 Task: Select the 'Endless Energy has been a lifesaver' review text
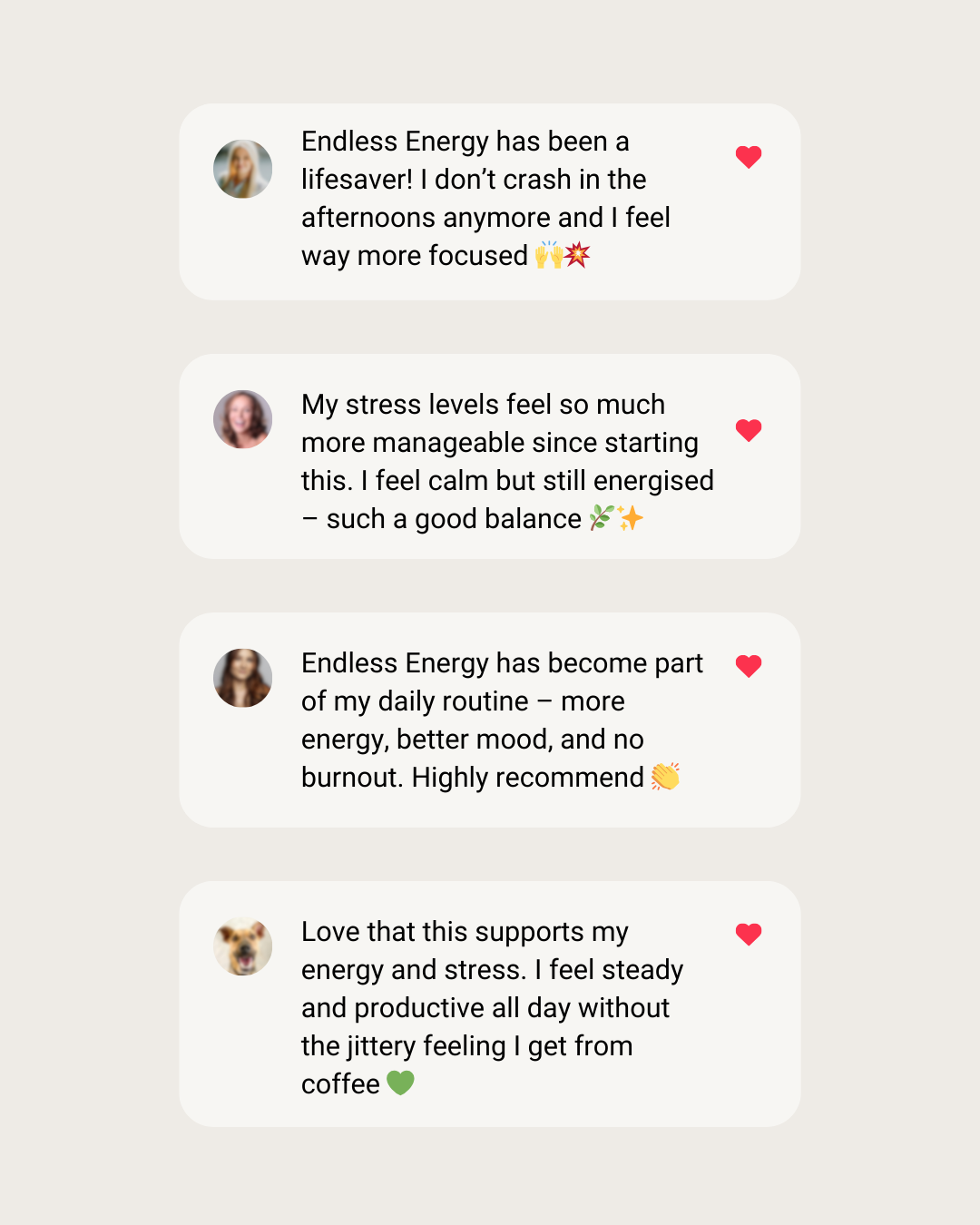pos(485,199)
